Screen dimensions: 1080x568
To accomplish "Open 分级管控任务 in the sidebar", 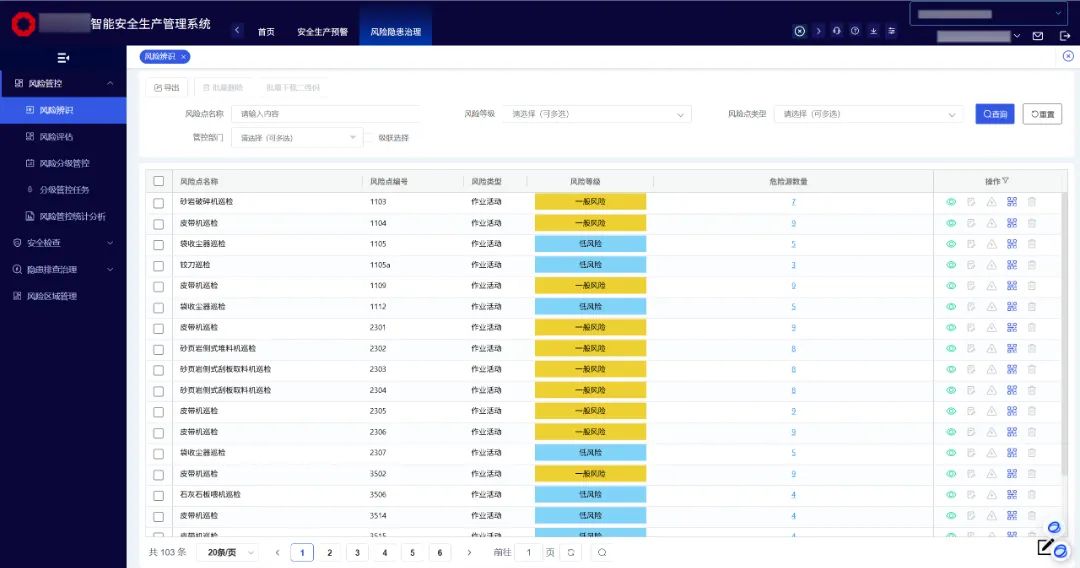I will pos(63,189).
